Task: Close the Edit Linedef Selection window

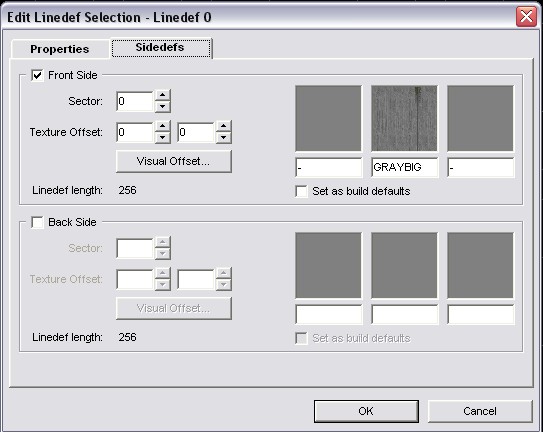Action: [526, 16]
